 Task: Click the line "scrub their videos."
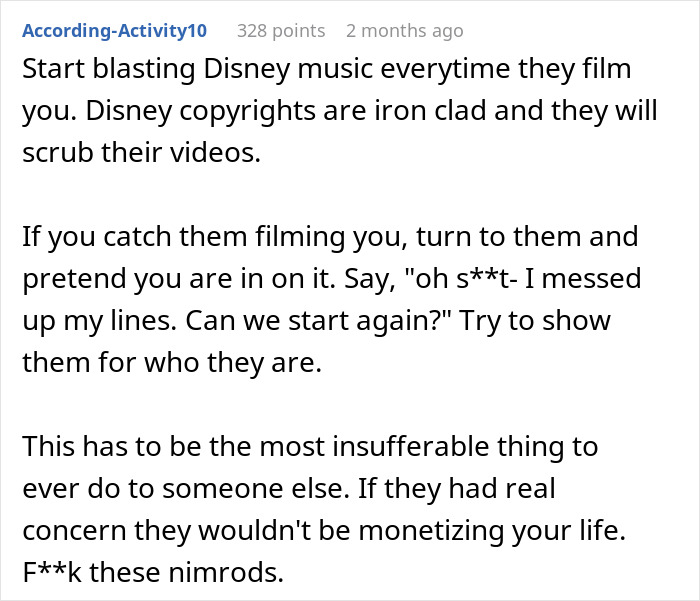142,153
